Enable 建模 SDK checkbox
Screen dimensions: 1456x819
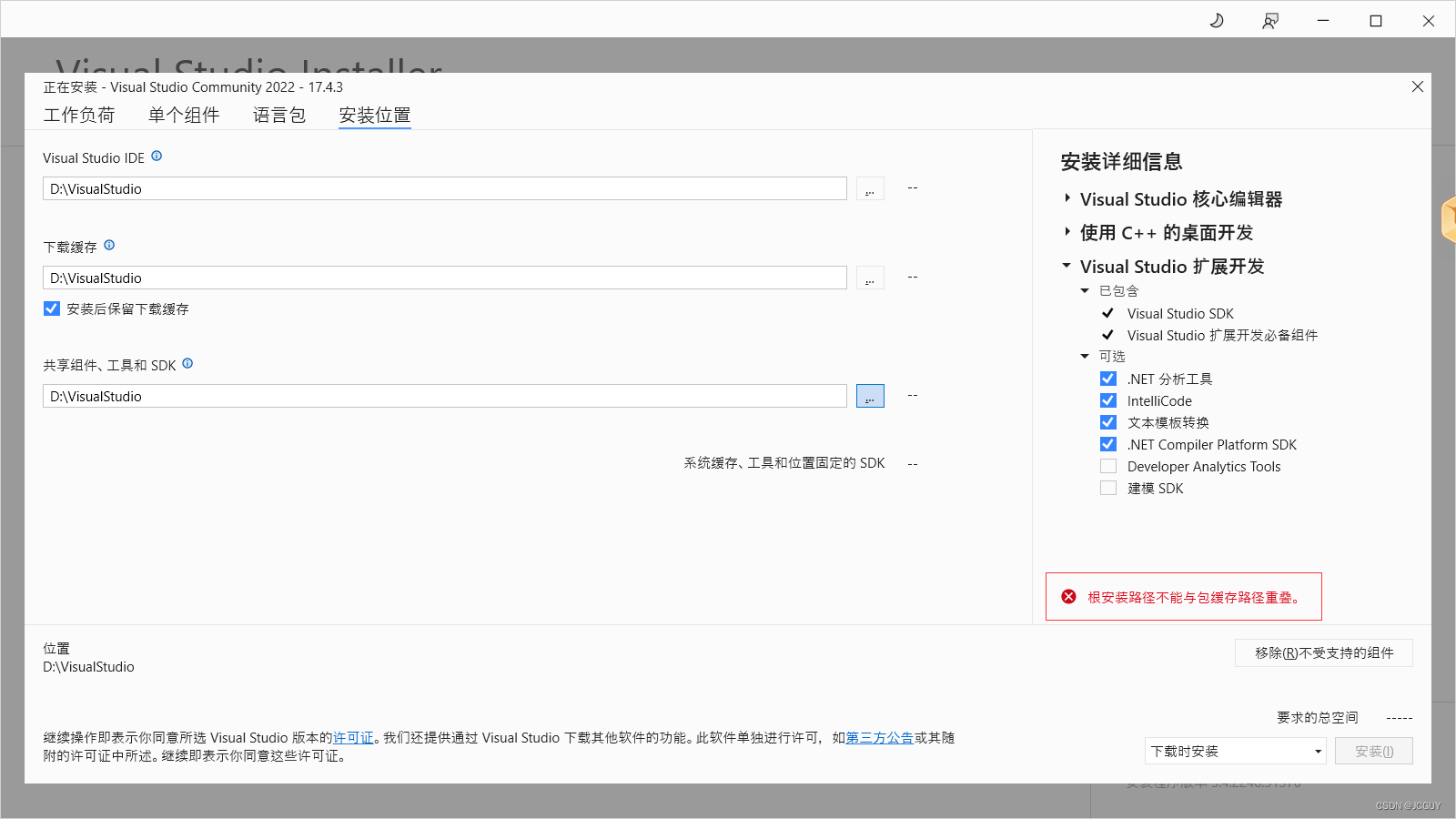[1108, 488]
